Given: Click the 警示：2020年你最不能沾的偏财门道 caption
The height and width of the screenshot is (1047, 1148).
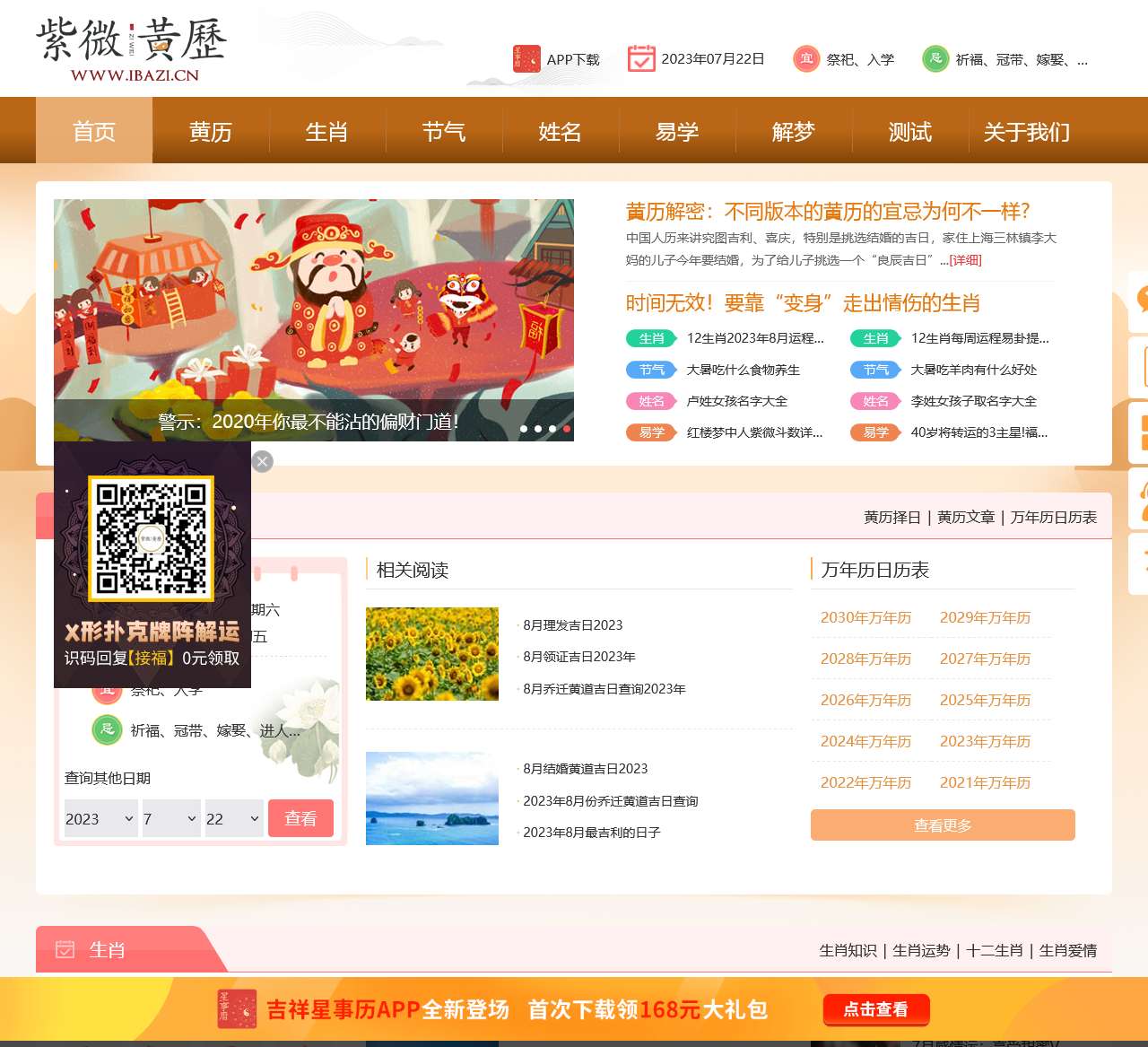Looking at the screenshot, I should pyautogui.click(x=309, y=422).
